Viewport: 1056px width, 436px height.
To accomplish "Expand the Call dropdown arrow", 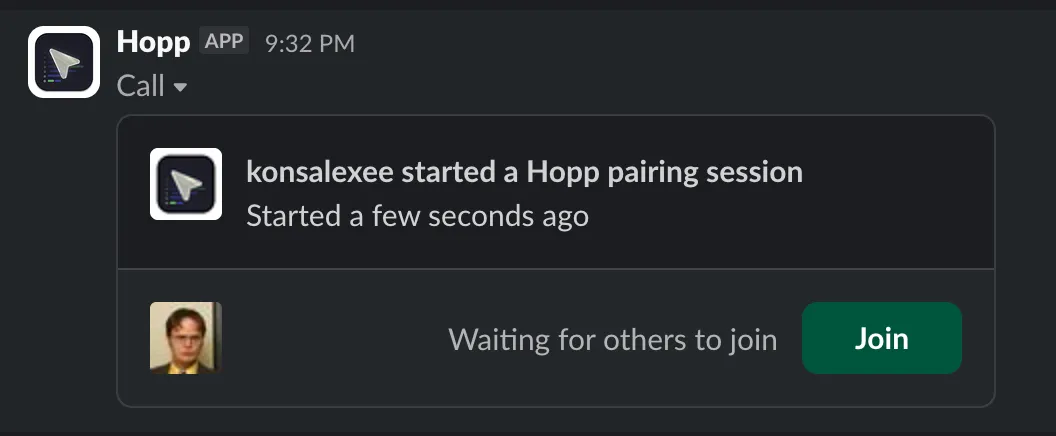I will (x=181, y=88).
